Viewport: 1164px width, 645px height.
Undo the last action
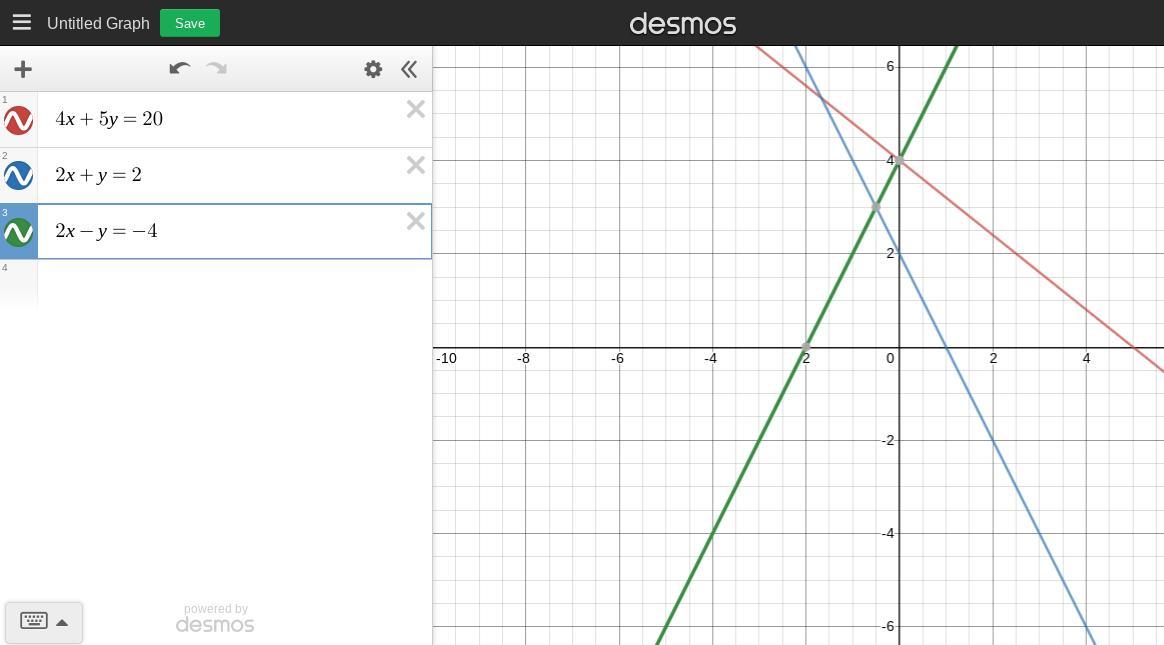coord(180,69)
